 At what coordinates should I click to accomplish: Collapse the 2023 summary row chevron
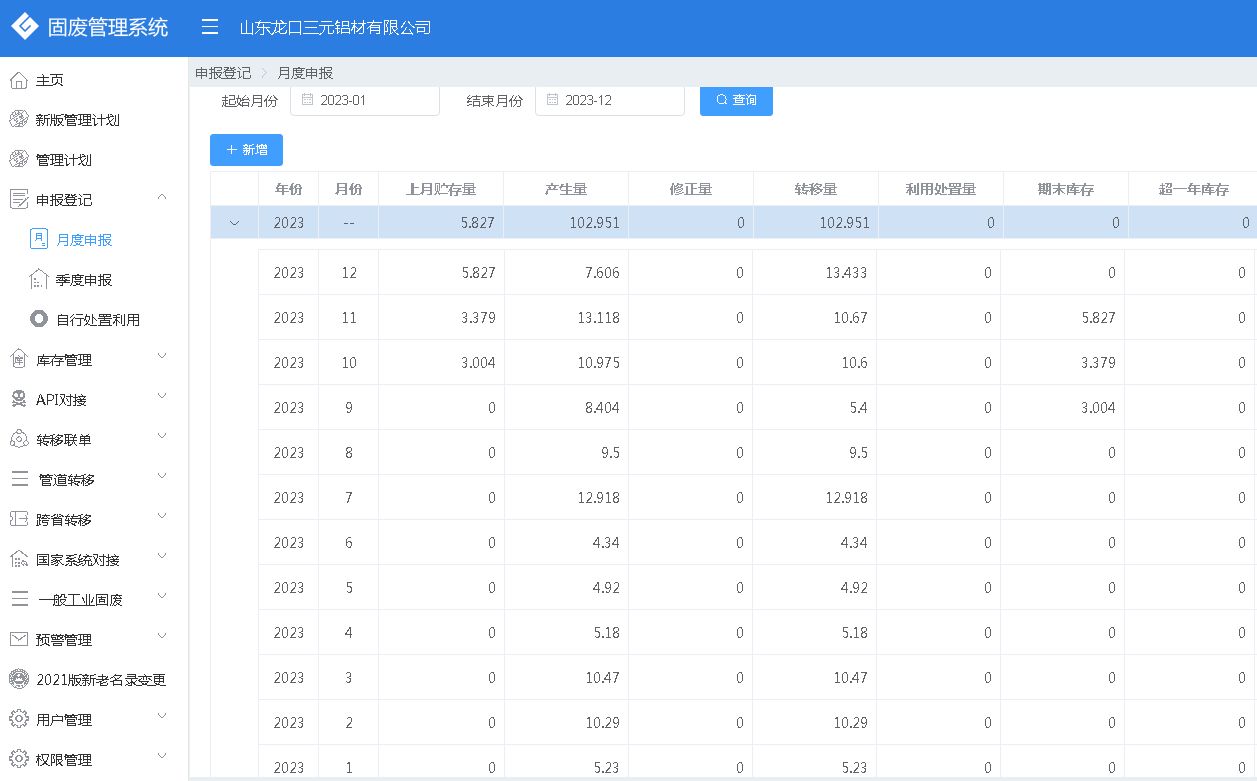pos(235,223)
